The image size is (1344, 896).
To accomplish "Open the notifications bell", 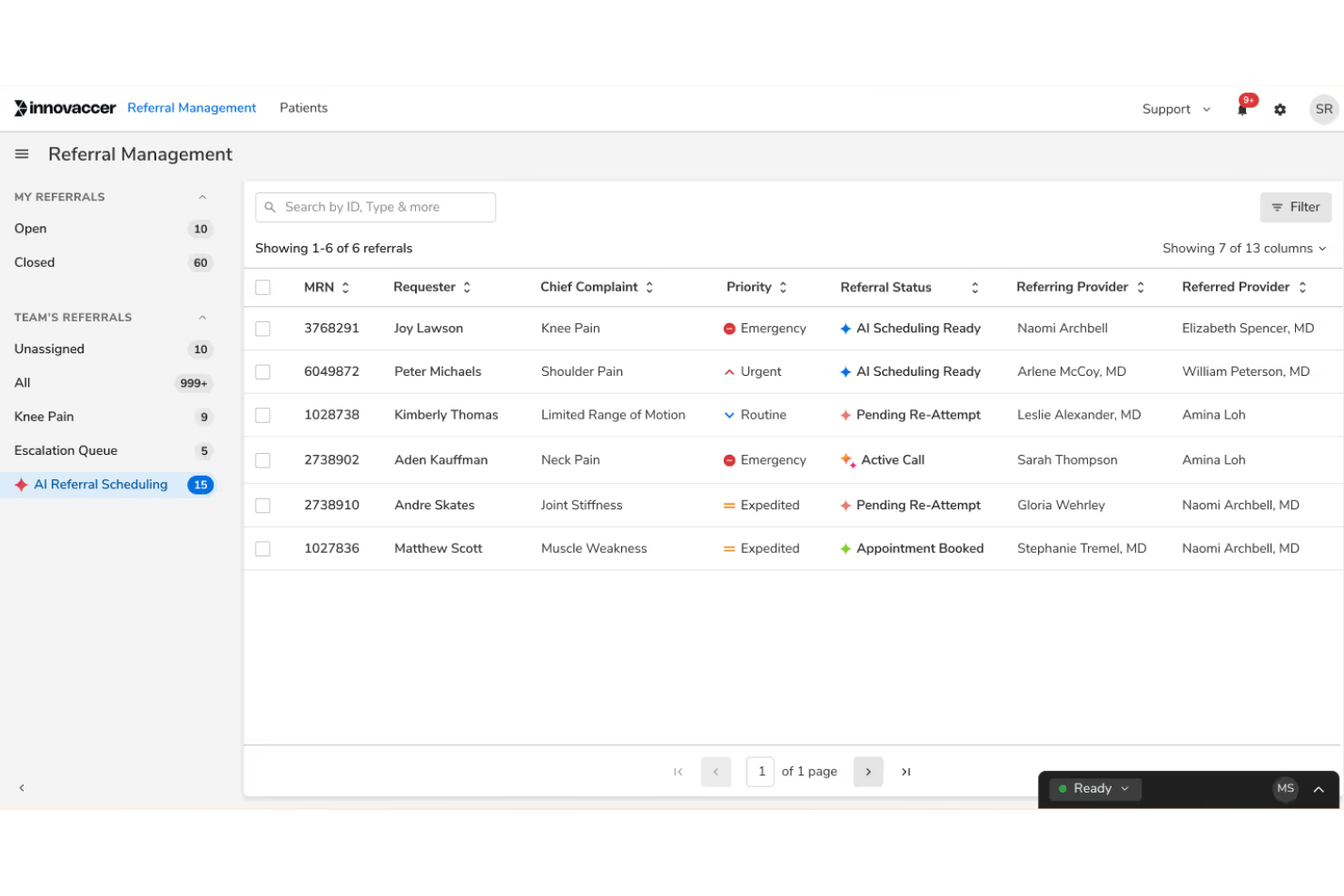I will [1242, 109].
